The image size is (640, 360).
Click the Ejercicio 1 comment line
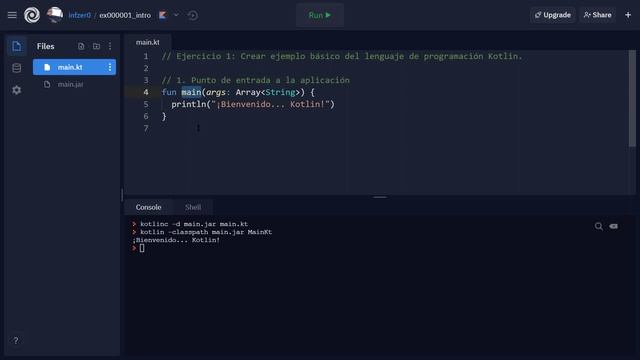(x=342, y=56)
